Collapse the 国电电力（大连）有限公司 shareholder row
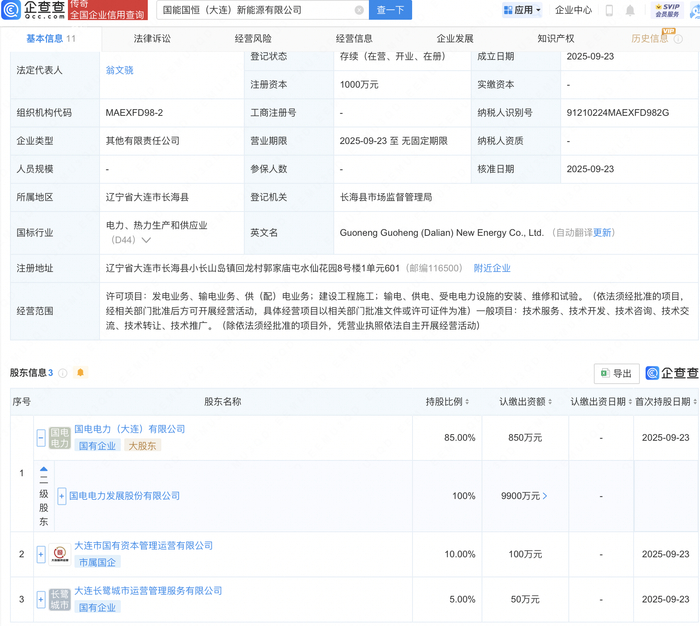This screenshot has width=700, height=626. (41, 438)
